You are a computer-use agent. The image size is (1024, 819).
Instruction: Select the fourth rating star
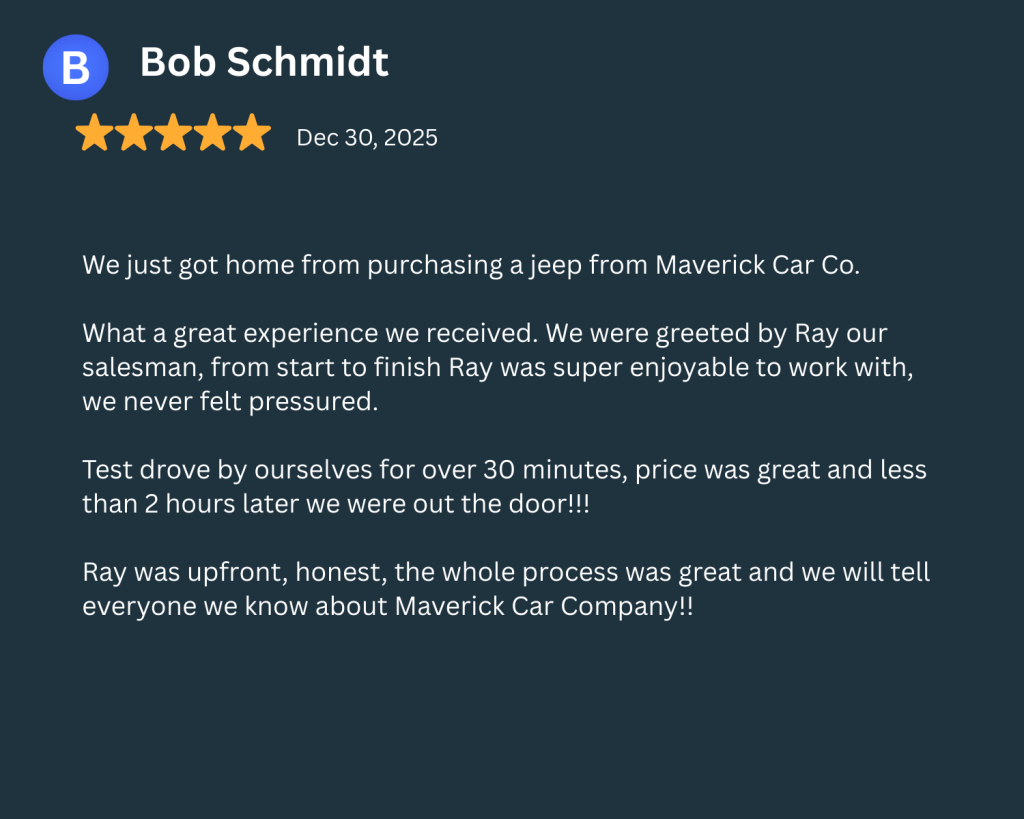click(x=213, y=133)
